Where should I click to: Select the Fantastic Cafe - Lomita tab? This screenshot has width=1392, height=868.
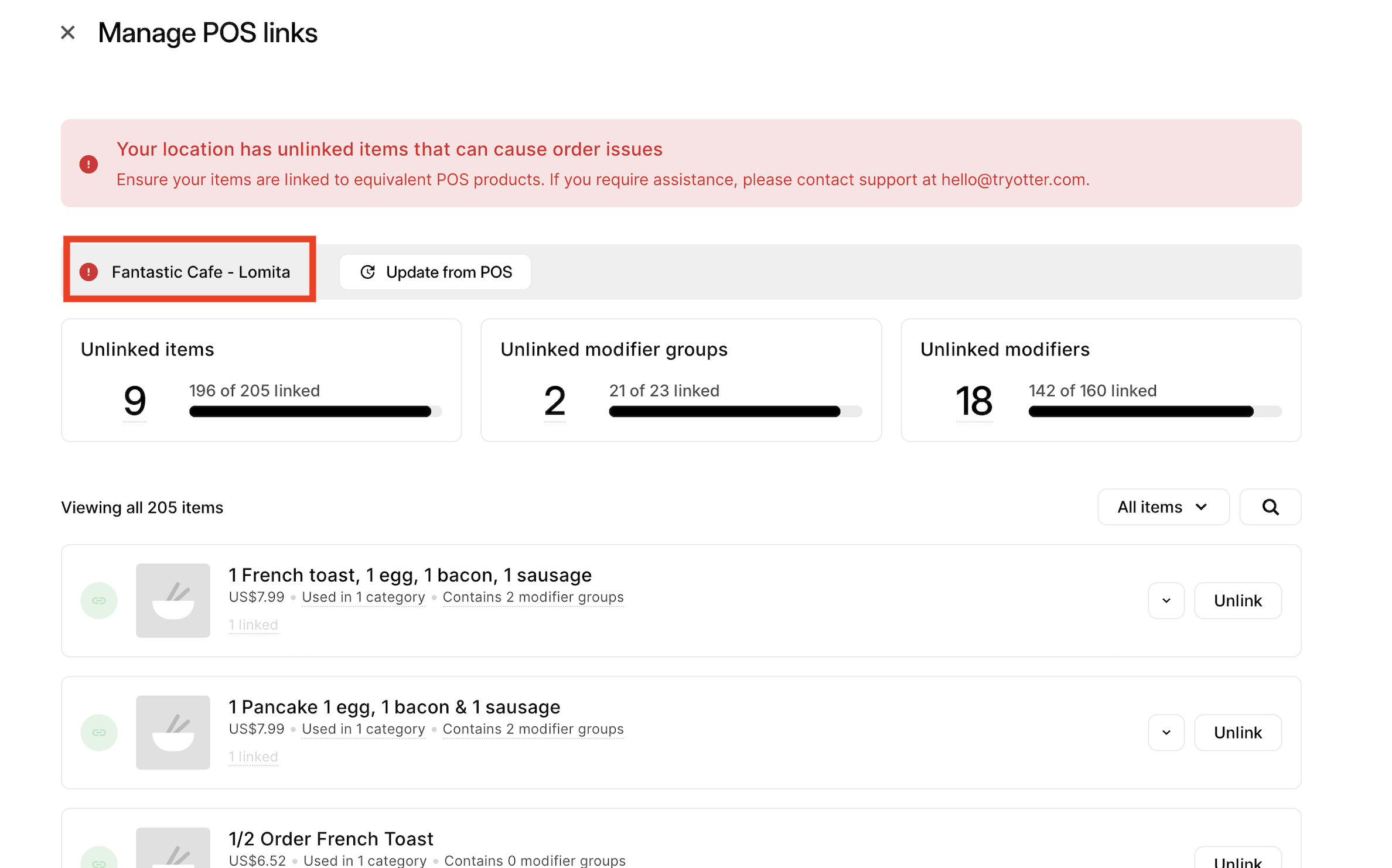tap(200, 272)
